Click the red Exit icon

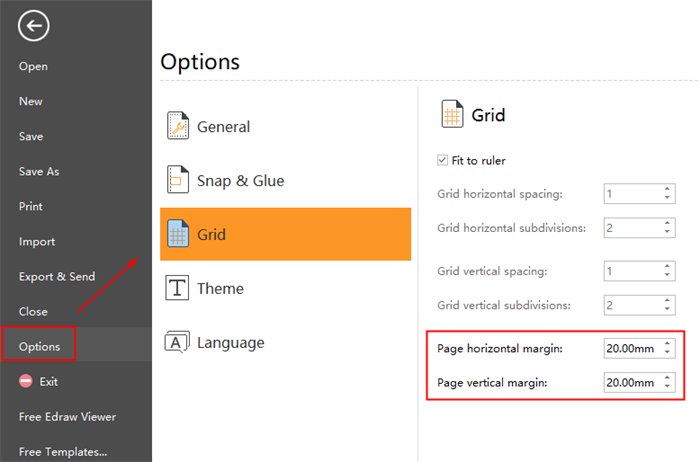26,381
